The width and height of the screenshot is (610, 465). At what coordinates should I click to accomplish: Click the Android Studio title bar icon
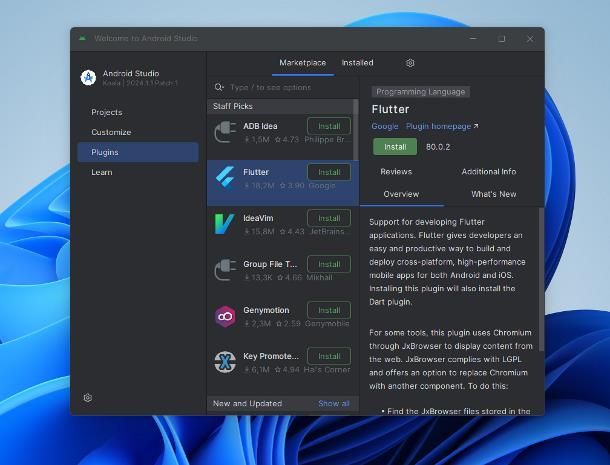click(82, 38)
